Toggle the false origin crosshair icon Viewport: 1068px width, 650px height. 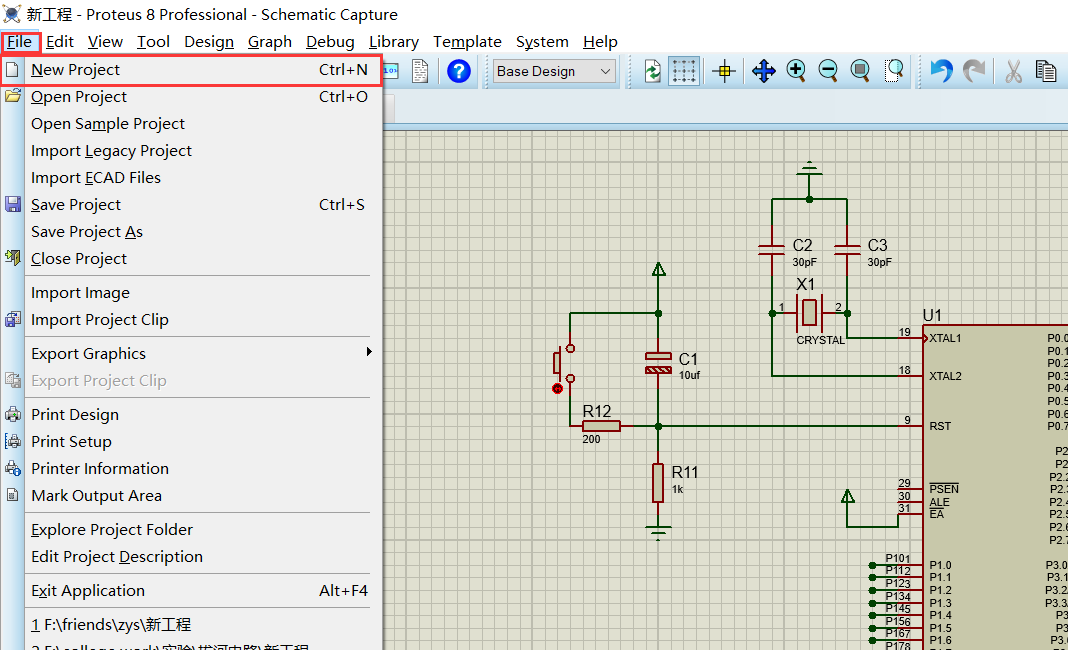coord(725,71)
